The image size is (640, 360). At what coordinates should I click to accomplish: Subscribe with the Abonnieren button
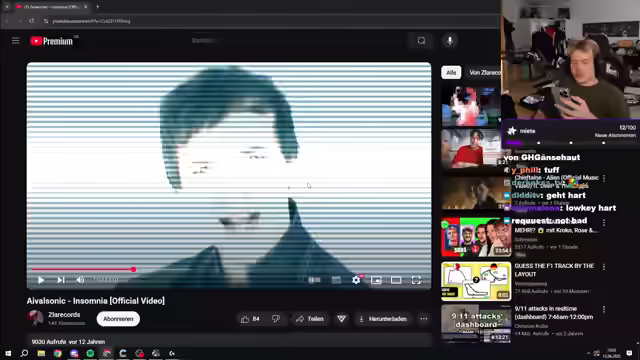pyautogui.click(x=118, y=319)
